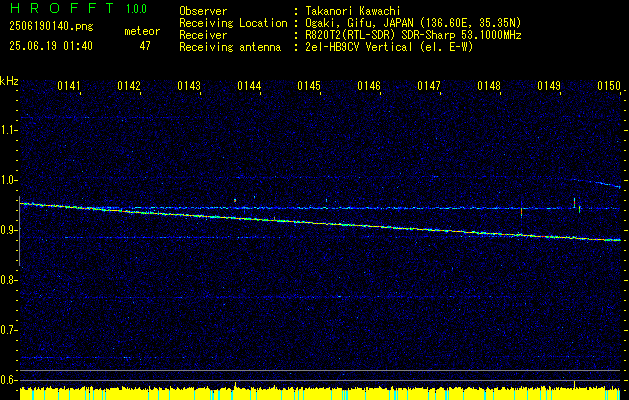
Task: Click the 0150 time marker
Action: [x=609, y=86]
